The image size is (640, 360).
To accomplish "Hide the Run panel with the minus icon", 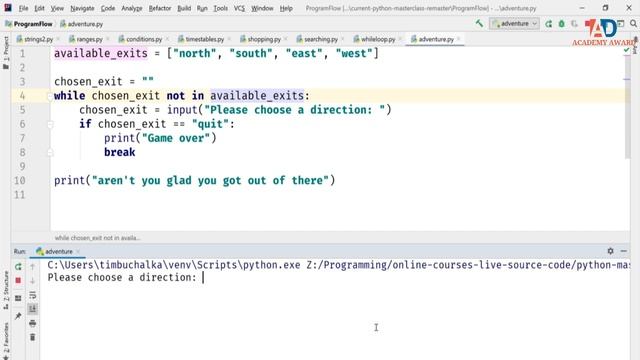I will 624,251.
